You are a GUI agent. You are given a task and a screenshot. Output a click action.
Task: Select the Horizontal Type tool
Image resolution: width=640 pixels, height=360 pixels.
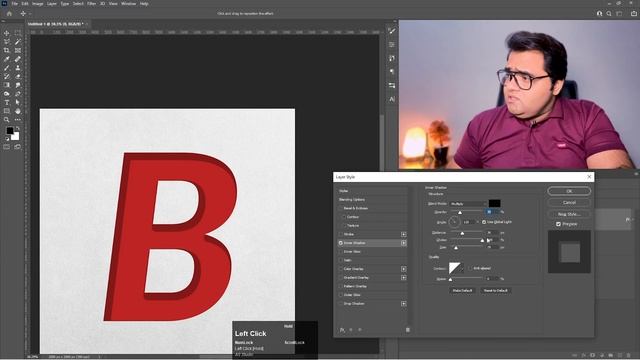coord(7,102)
